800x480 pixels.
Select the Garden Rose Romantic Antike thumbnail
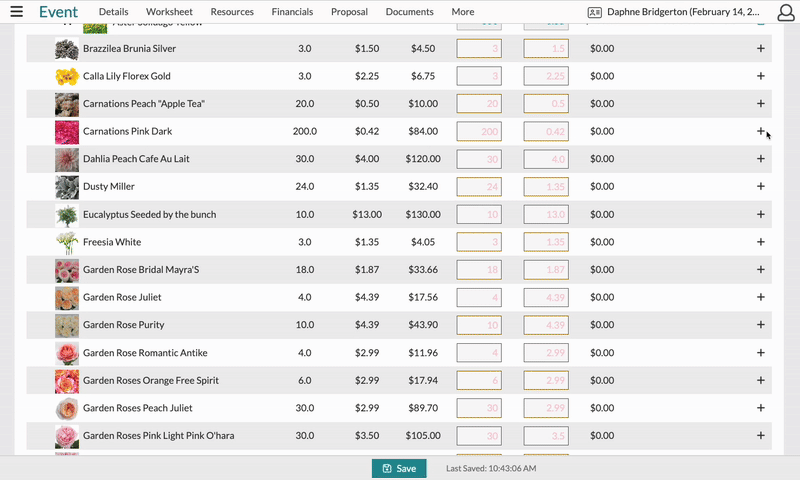pos(67,353)
